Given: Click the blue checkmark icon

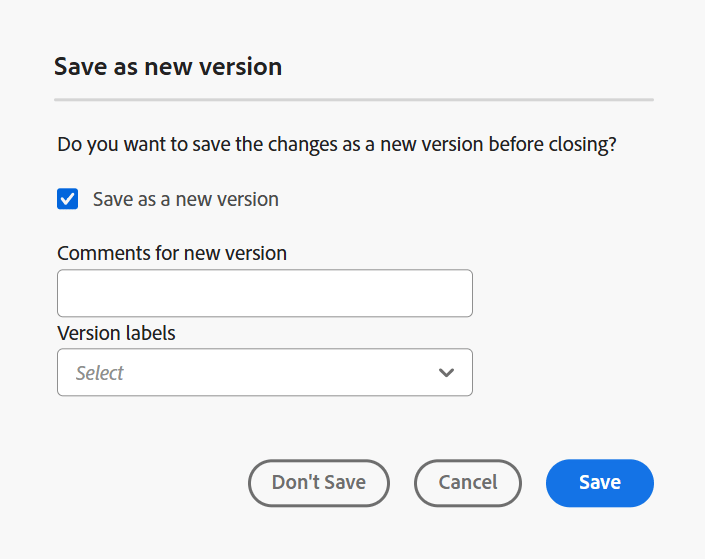Looking at the screenshot, I should point(68,199).
